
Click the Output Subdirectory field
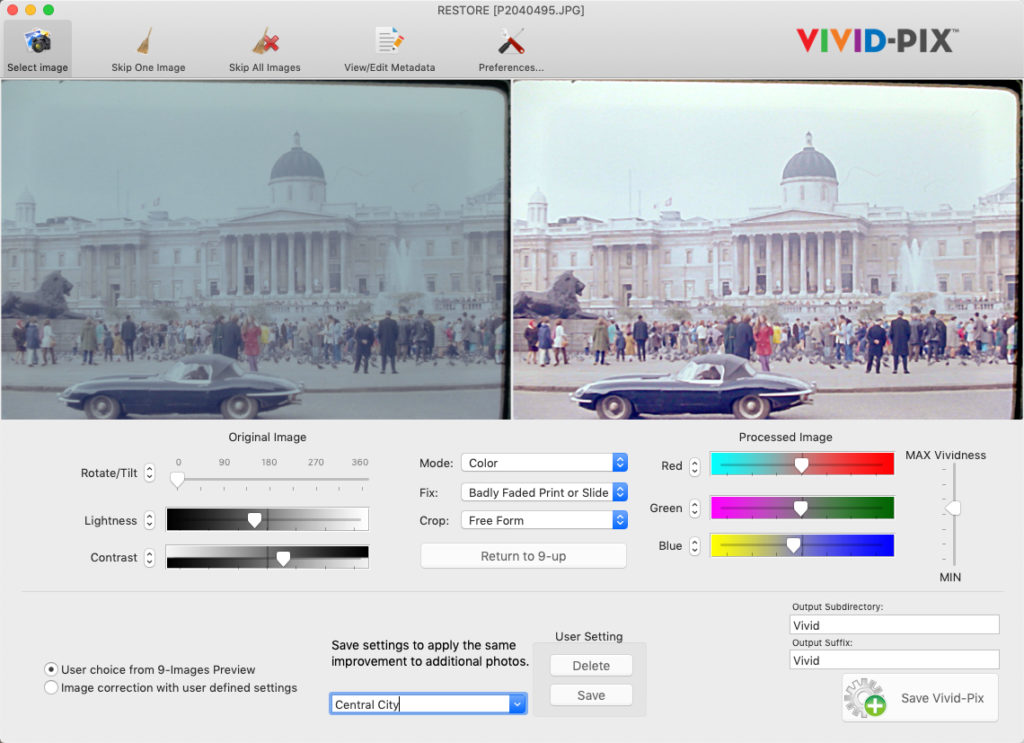894,625
